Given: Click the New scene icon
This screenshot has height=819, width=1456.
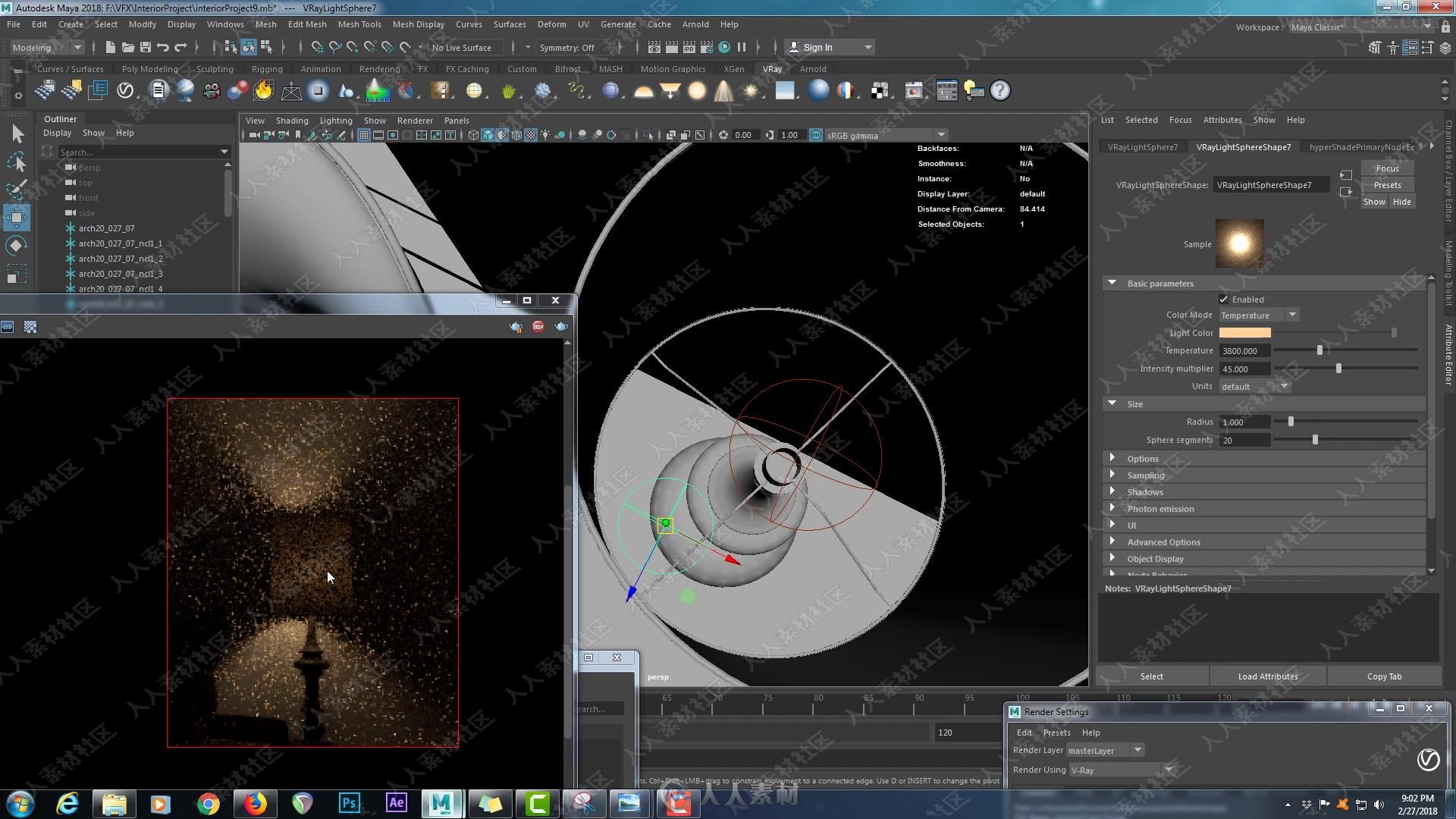Looking at the screenshot, I should coord(111,47).
